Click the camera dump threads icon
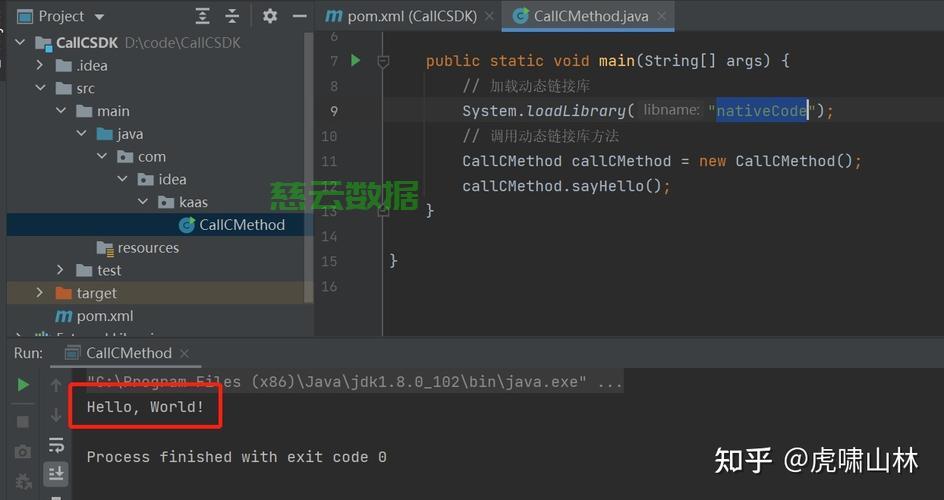This screenshot has width=944, height=500. (x=23, y=451)
